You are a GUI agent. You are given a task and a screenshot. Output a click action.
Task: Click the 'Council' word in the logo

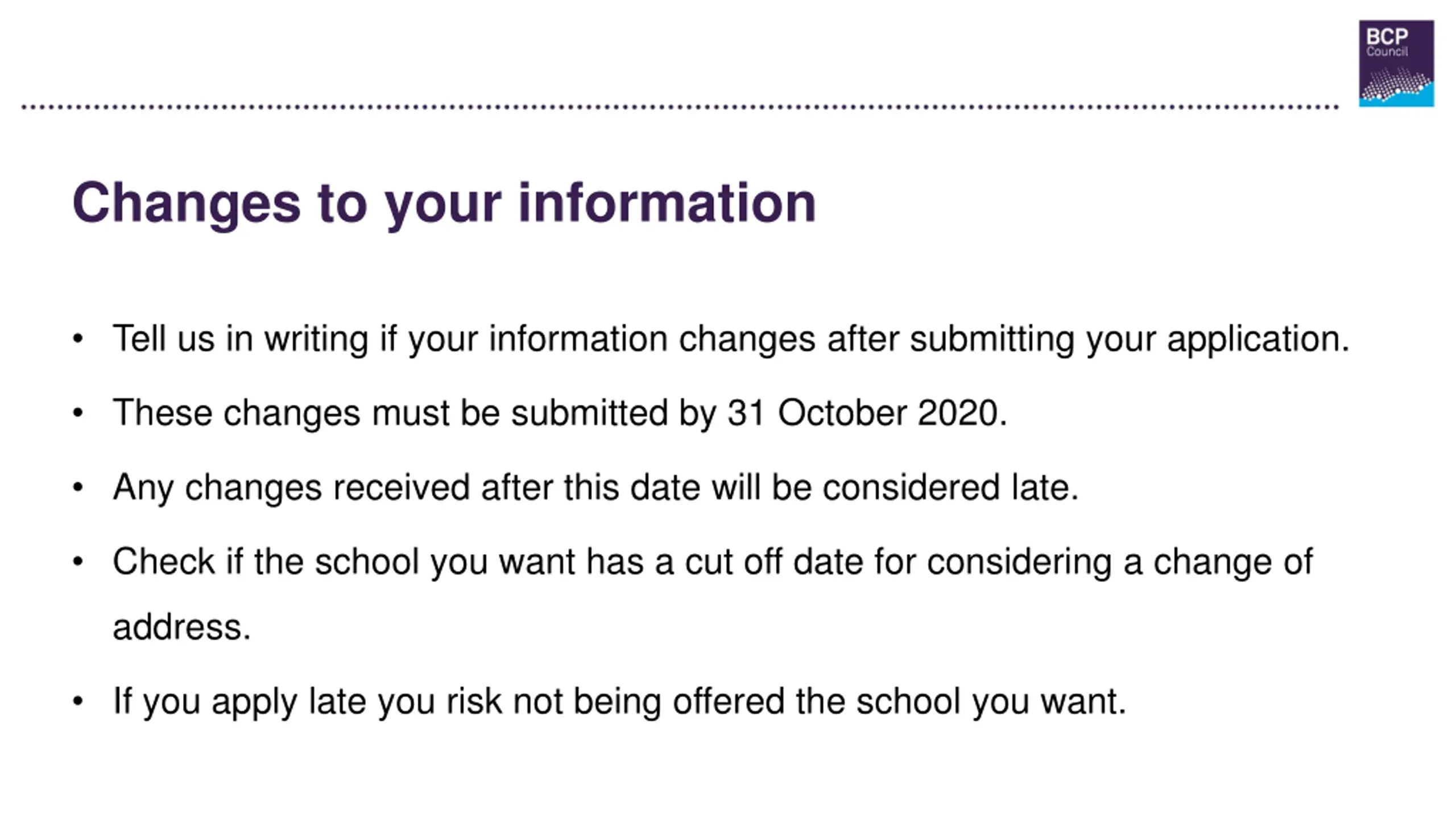pyautogui.click(x=1387, y=52)
